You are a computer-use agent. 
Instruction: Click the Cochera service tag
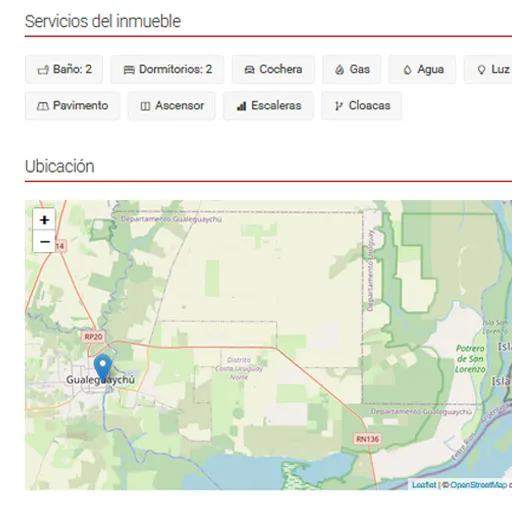point(273,69)
